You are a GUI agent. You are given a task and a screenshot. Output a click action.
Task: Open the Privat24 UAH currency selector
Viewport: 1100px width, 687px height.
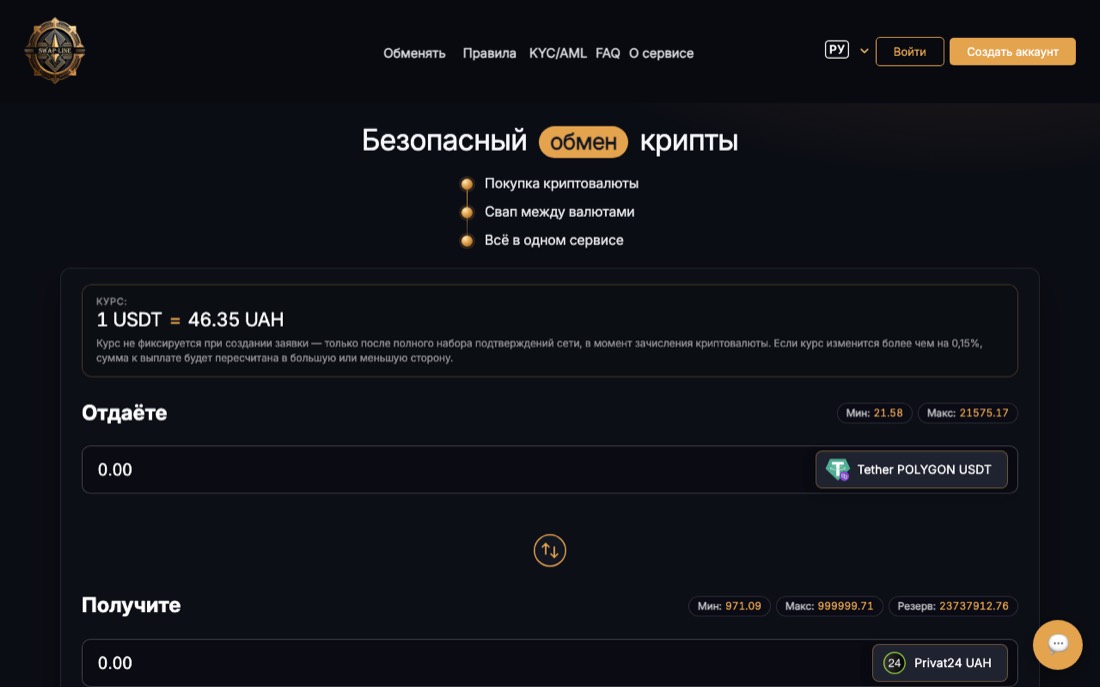[939, 663]
